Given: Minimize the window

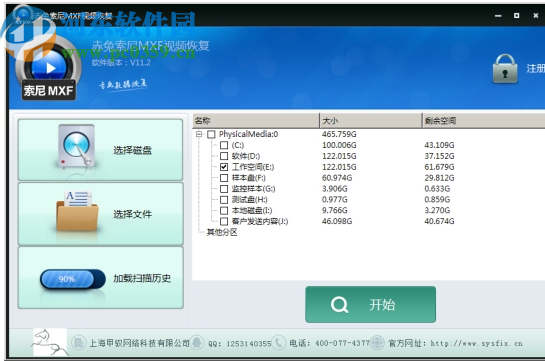Looking at the screenshot, I should coord(498,16).
